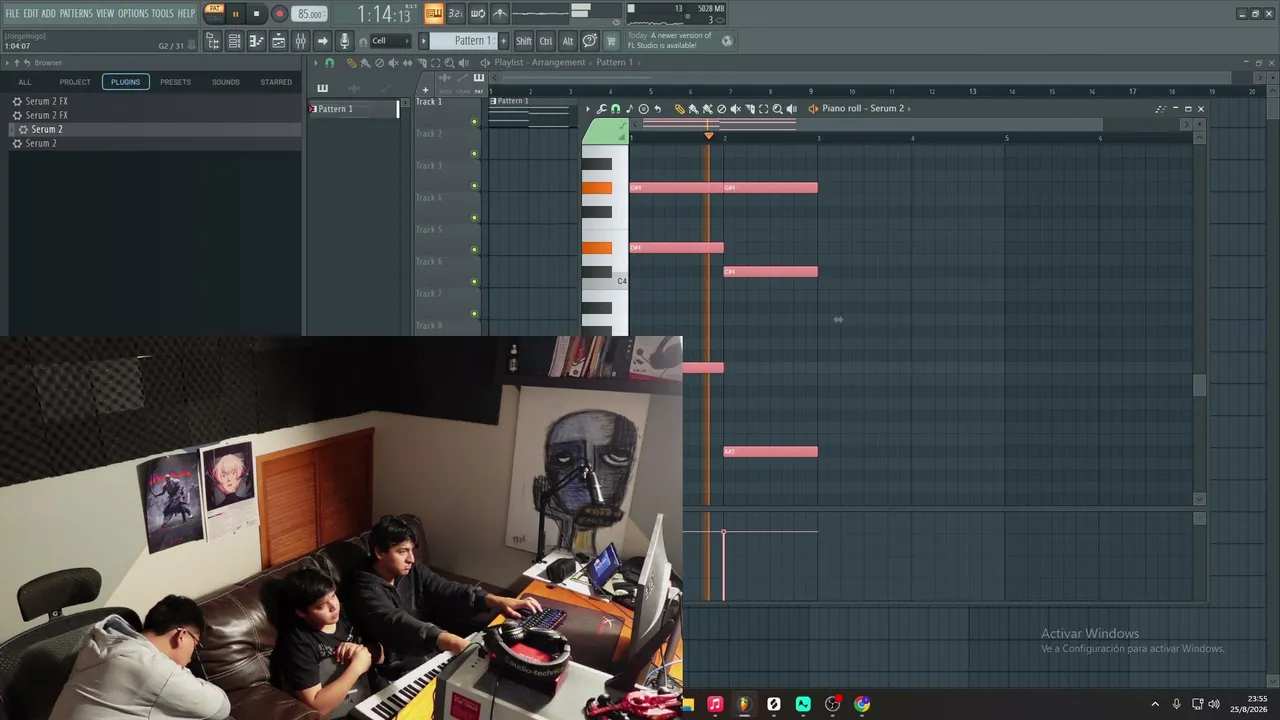
Task: Open the taskbar volume control
Action: (1214, 704)
